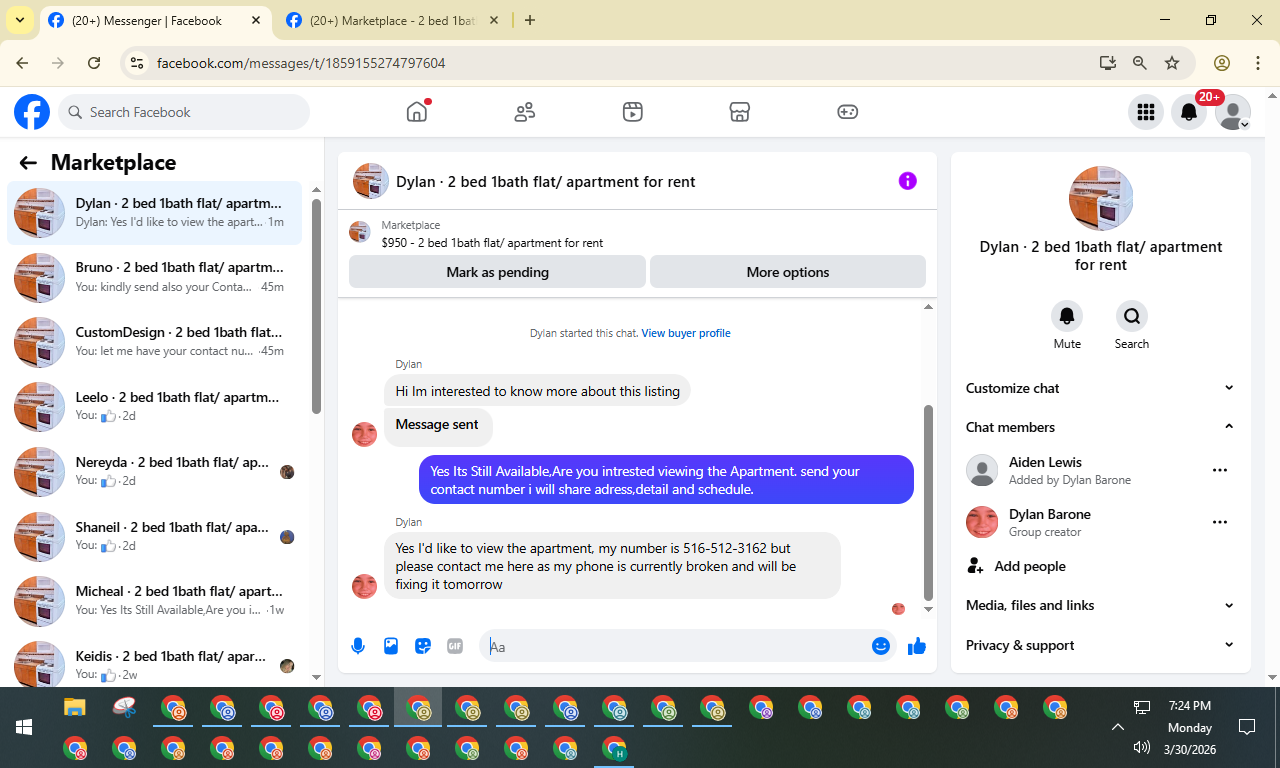Open Chrome profile icon
The height and width of the screenshot is (768, 1280).
click(x=1221, y=63)
